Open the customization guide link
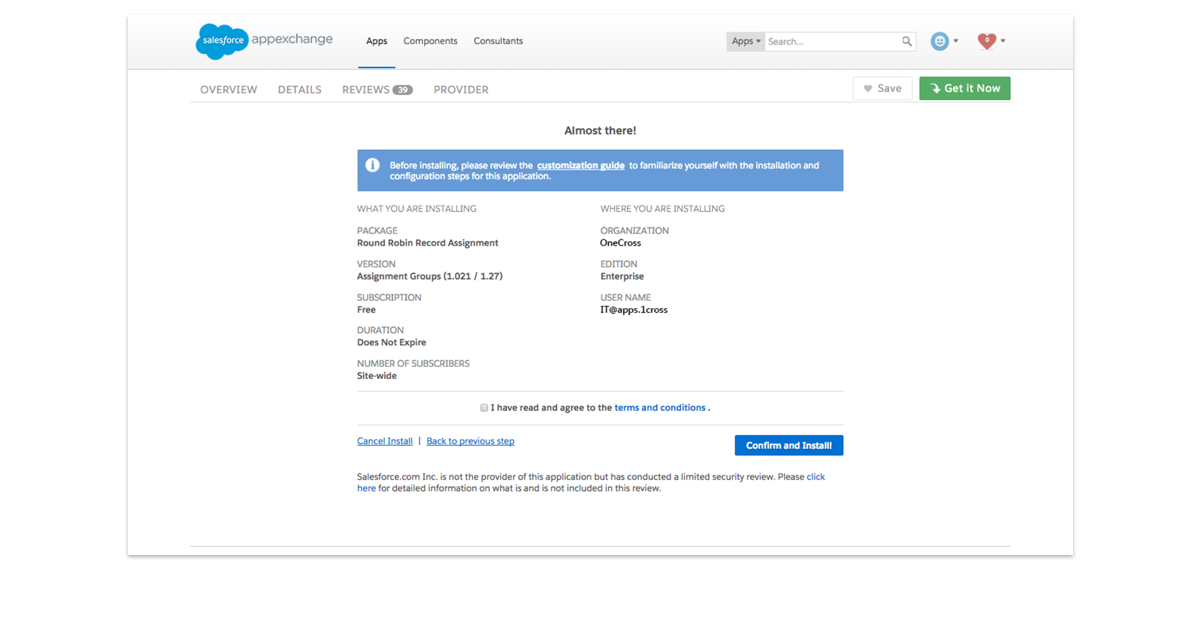Screen dimensions: 1200x640 pos(580,165)
